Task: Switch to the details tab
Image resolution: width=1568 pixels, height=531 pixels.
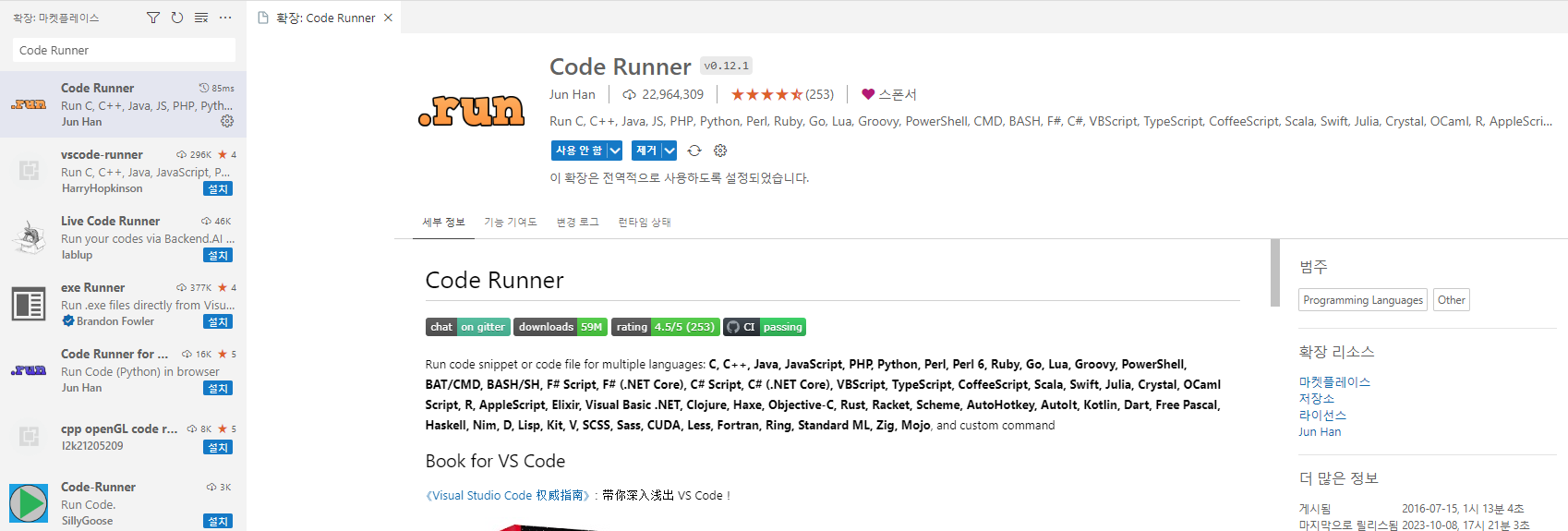Action: 443,222
